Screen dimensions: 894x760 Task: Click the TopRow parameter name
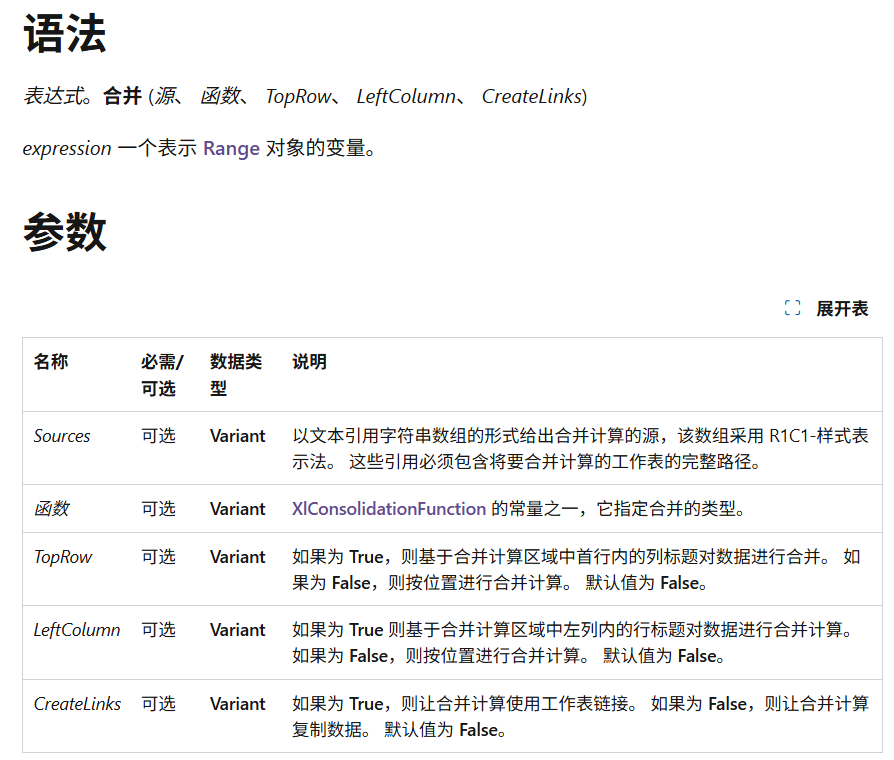click(61, 557)
